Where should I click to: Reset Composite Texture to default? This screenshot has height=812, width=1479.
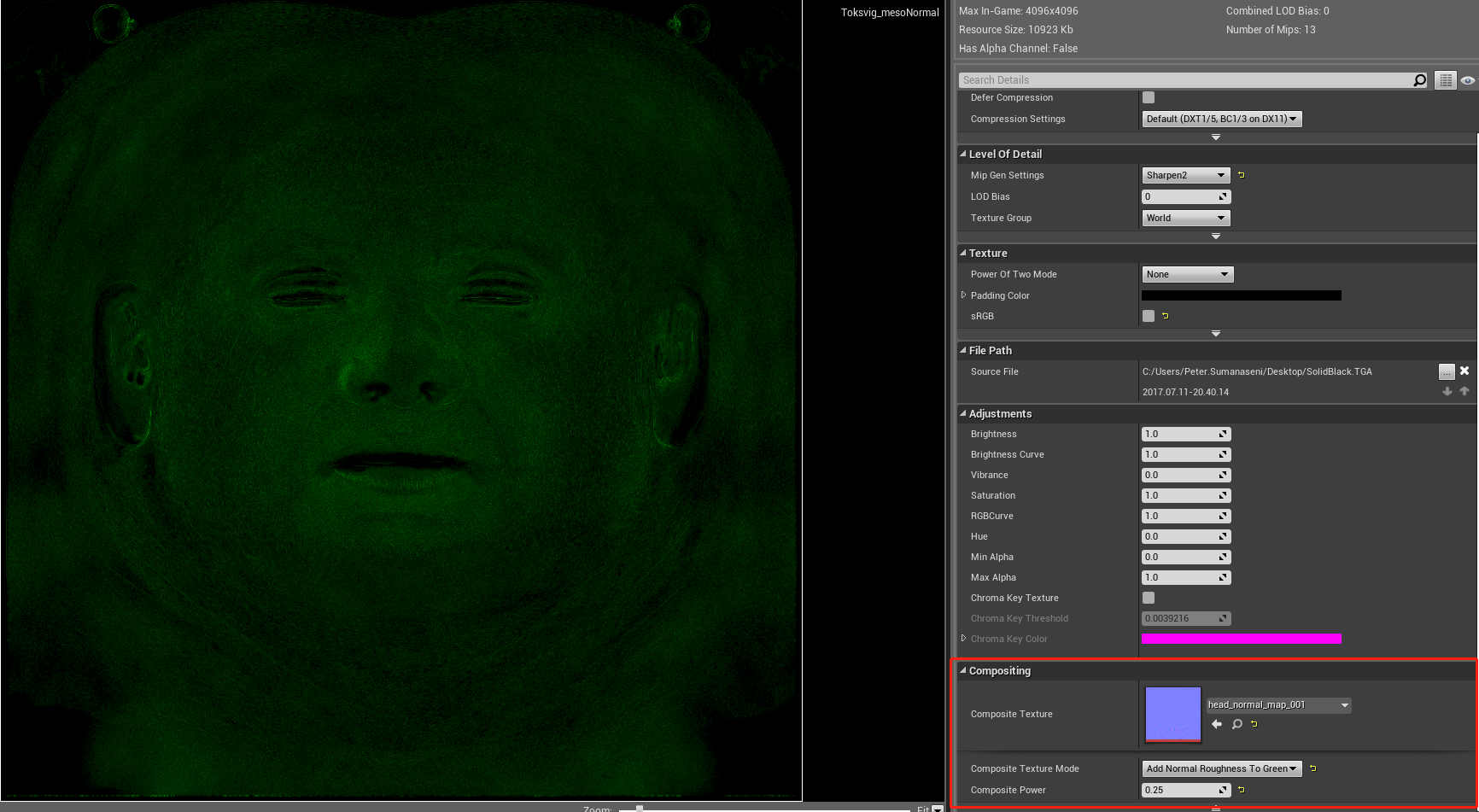[x=1254, y=724]
